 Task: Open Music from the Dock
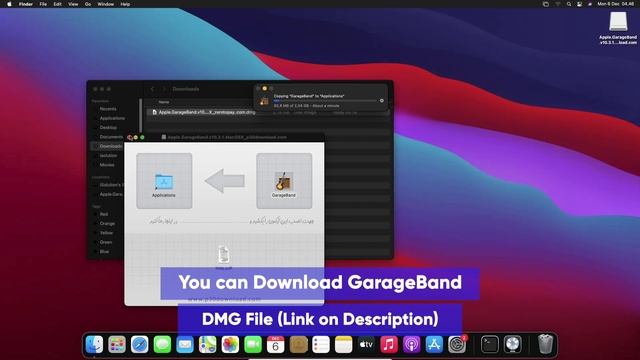click(389, 344)
